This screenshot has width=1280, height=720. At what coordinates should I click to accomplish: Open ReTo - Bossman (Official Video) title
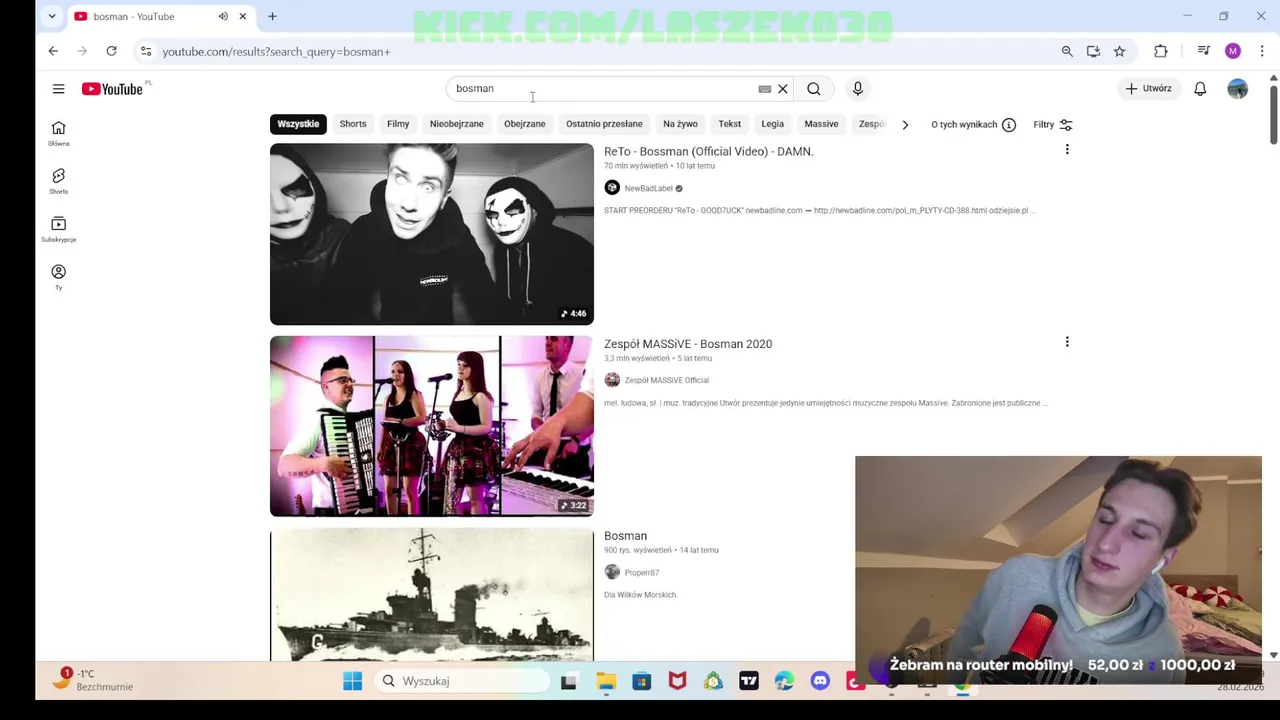tap(709, 152)
